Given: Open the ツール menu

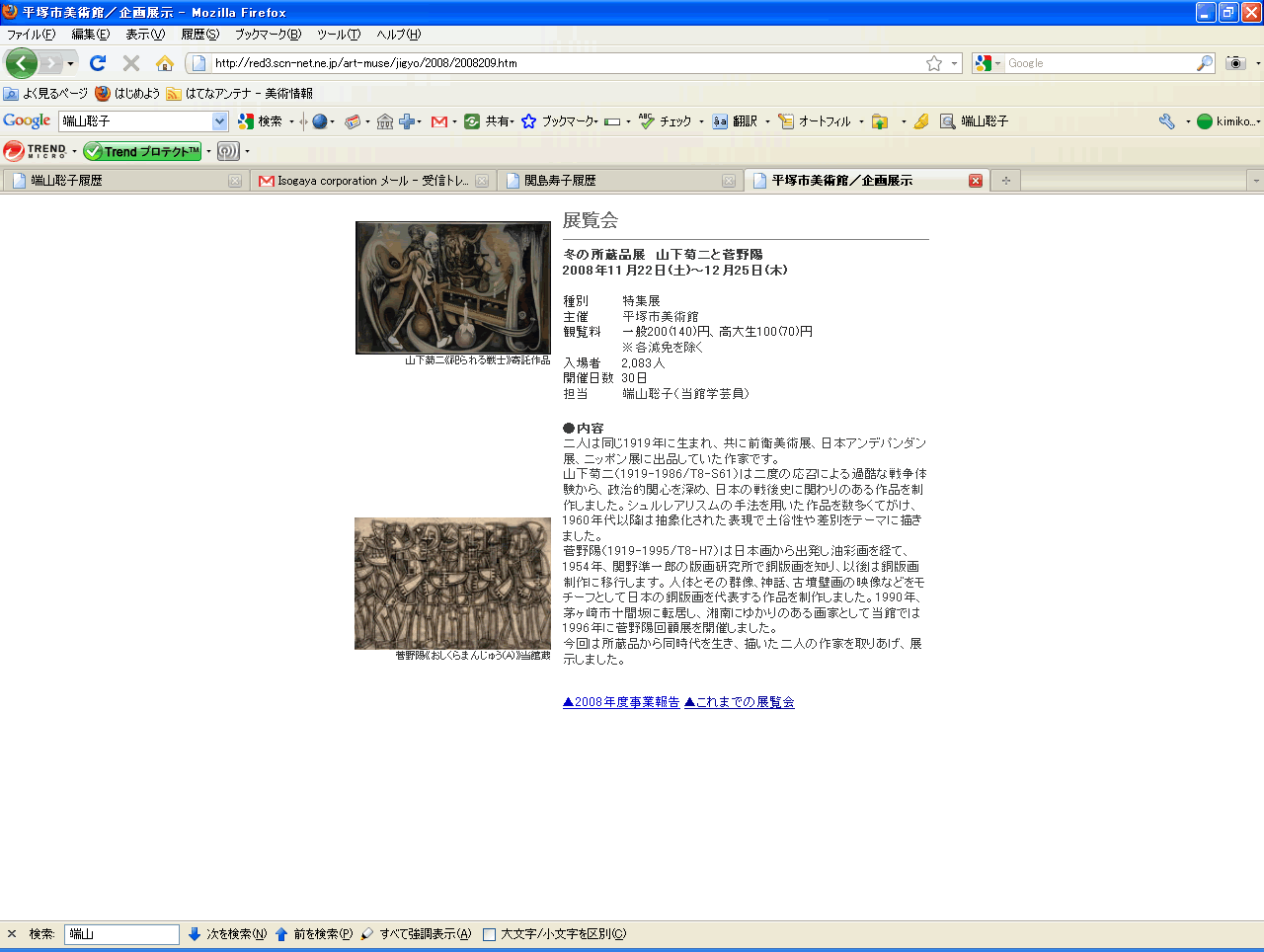Looking at the screenshot, I should point(339,35).
